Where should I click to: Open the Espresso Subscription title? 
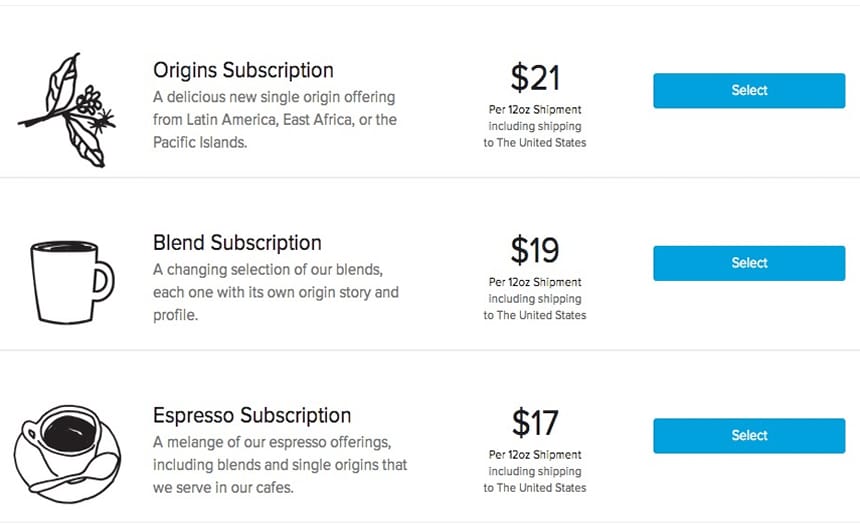pyautogui.click(x=252, y=415)
